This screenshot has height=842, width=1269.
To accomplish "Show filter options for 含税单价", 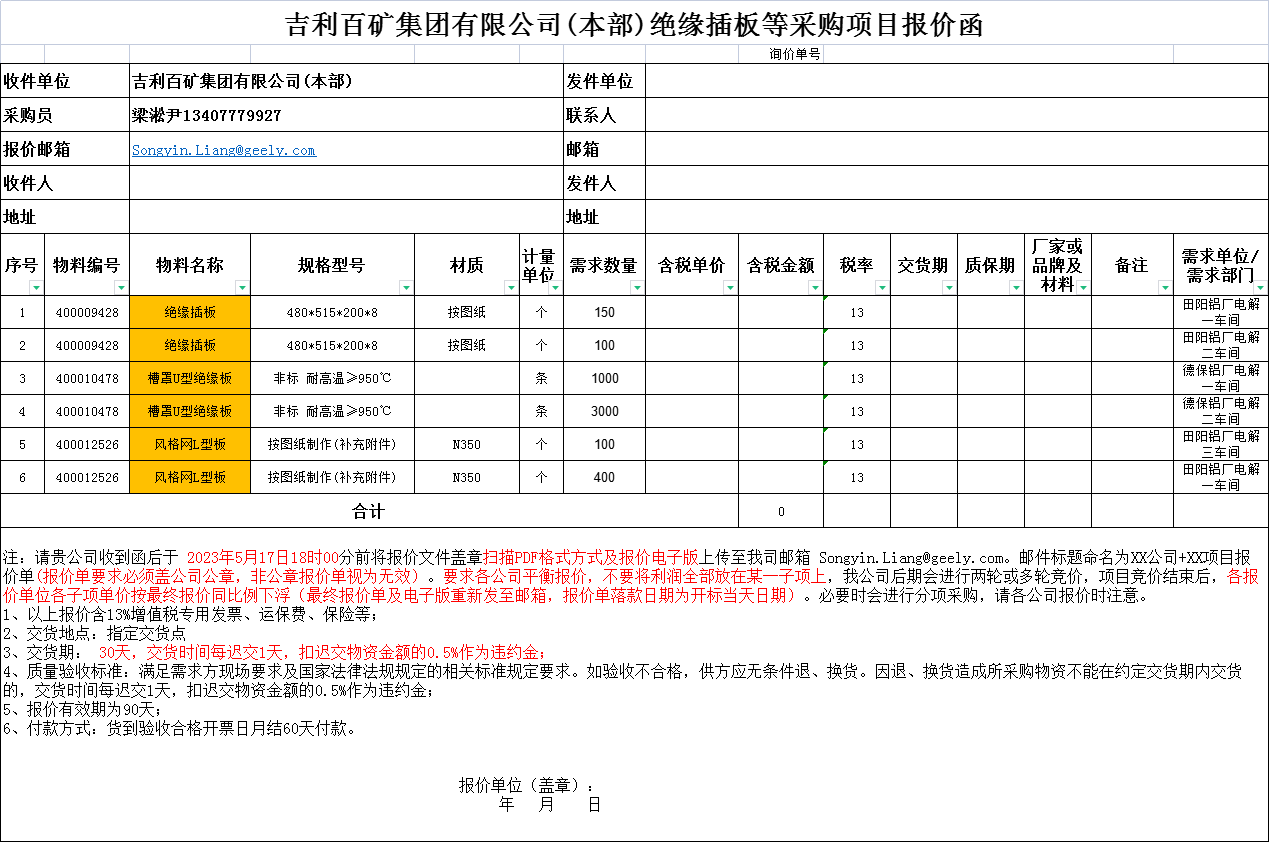I will click(x=731, y=288).
